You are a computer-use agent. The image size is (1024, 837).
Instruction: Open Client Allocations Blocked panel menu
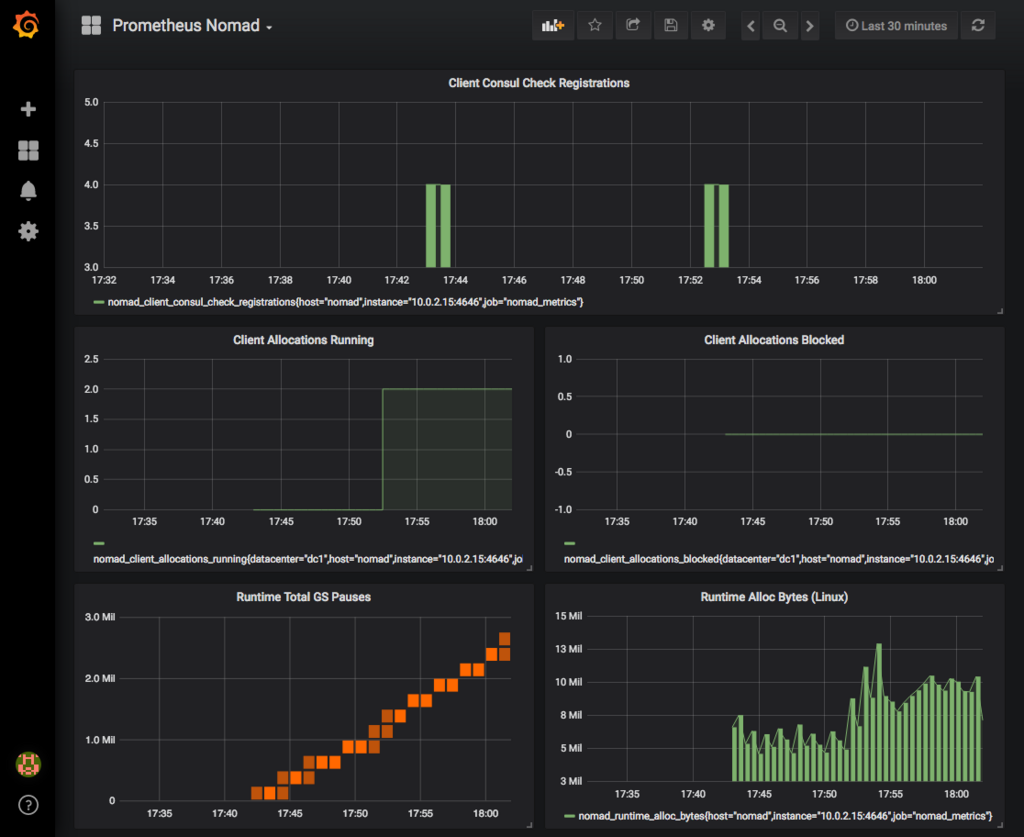(774, 340)
